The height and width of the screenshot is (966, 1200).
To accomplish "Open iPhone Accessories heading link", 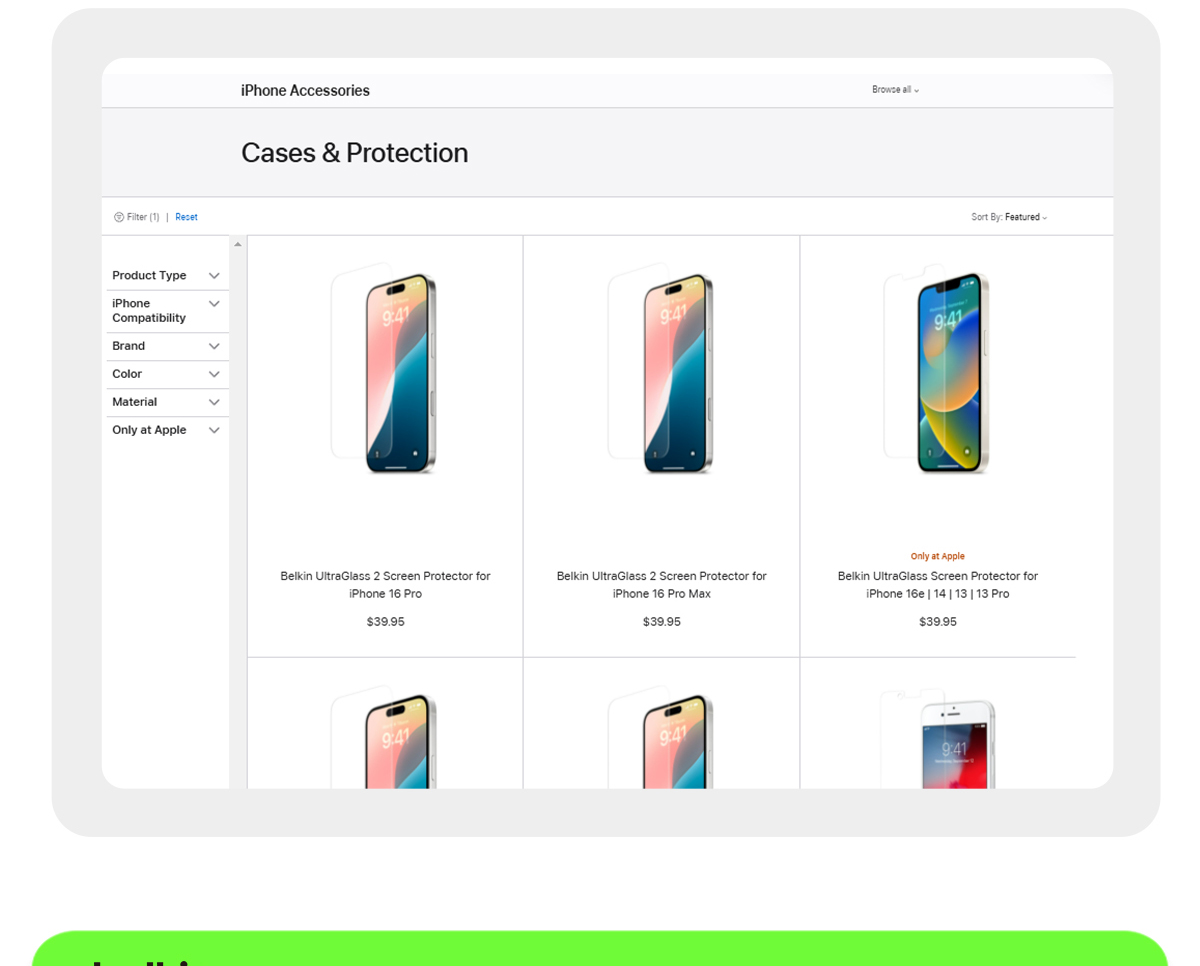I will [x=305, y=91].
